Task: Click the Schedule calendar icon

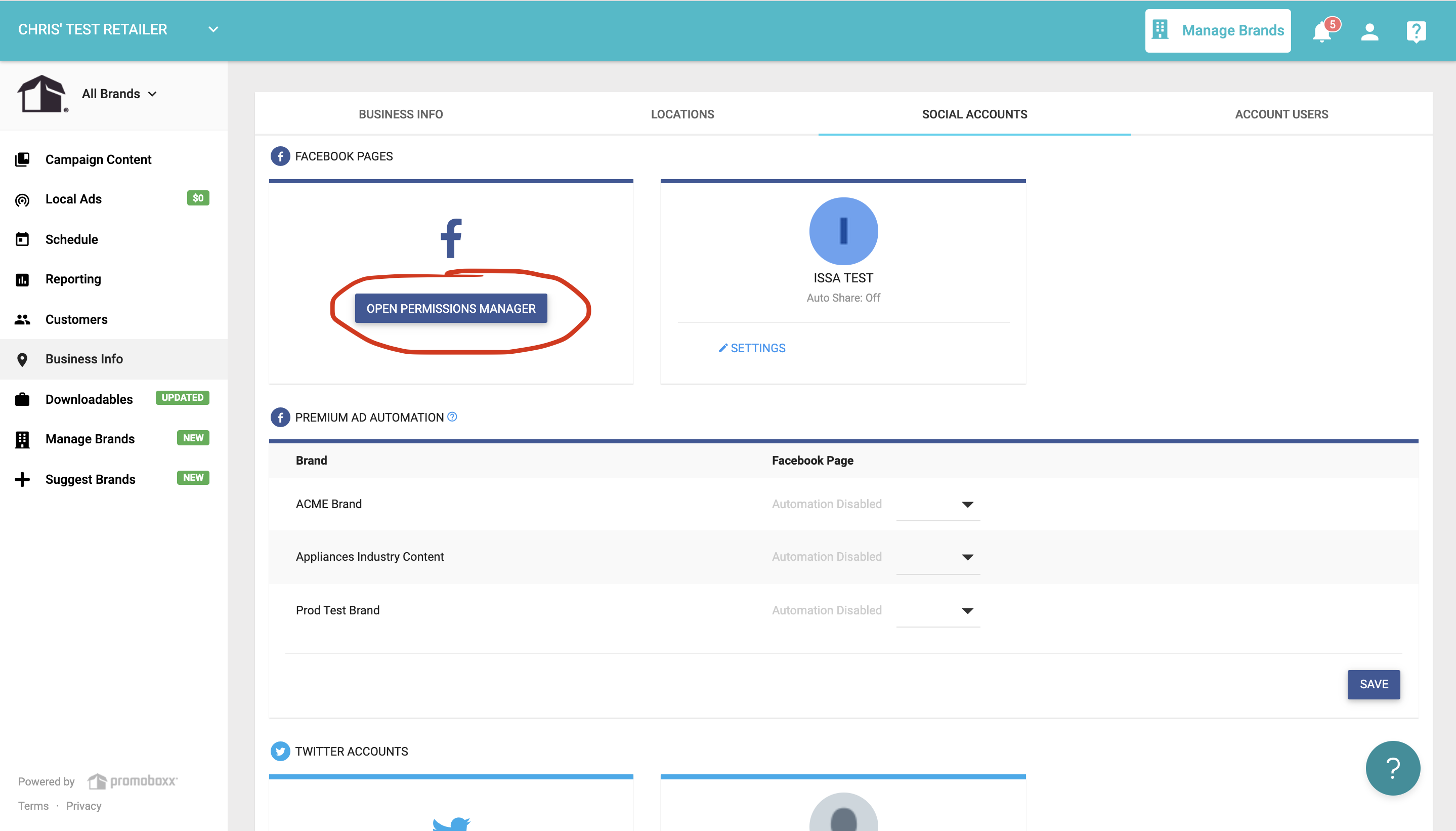Action: click(22, 239)
